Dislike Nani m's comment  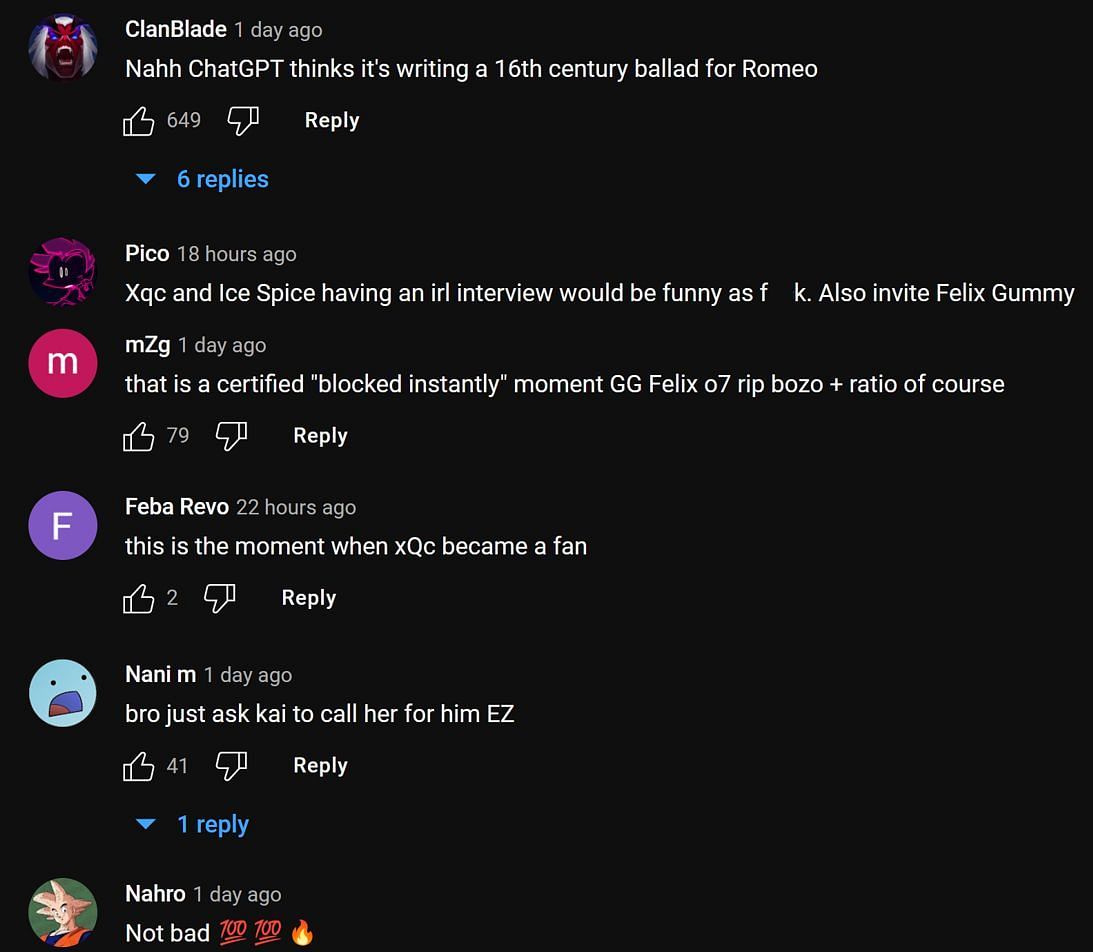231,766
